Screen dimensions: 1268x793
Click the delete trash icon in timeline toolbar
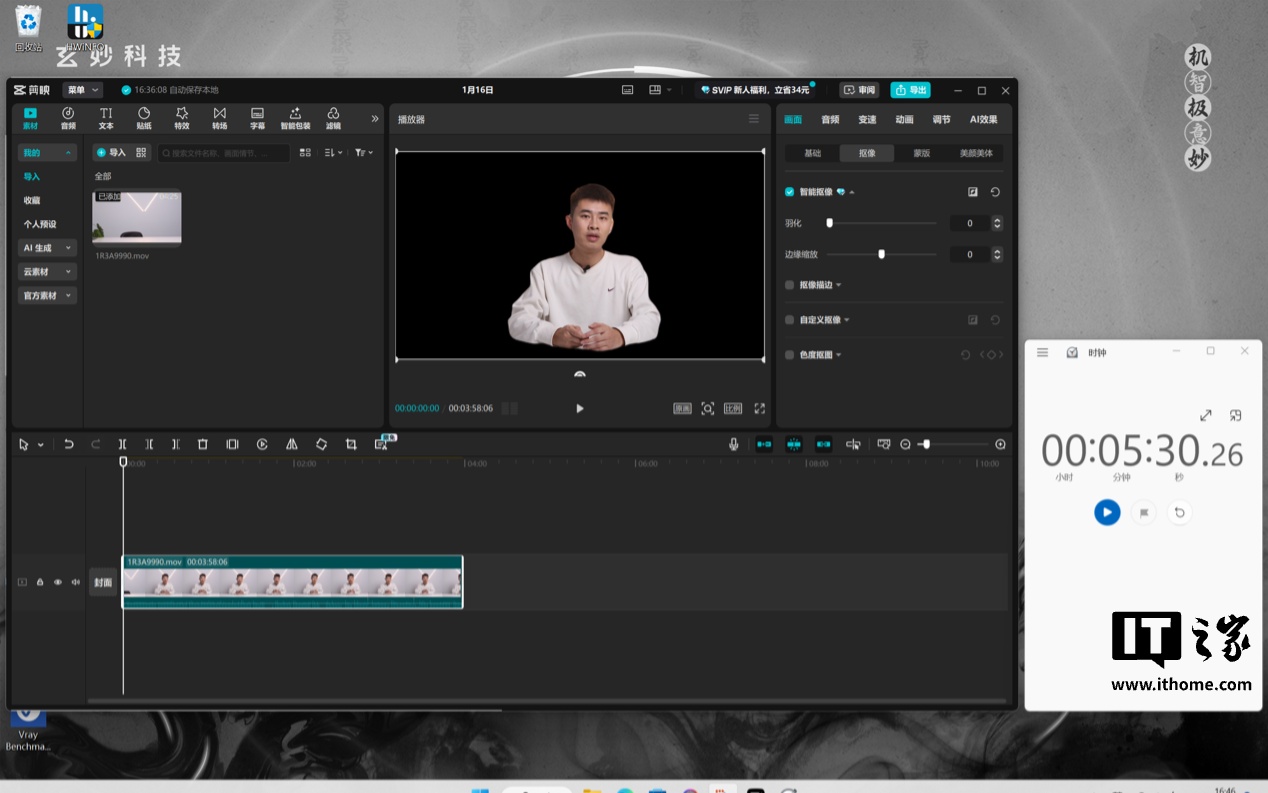point(203,444)
